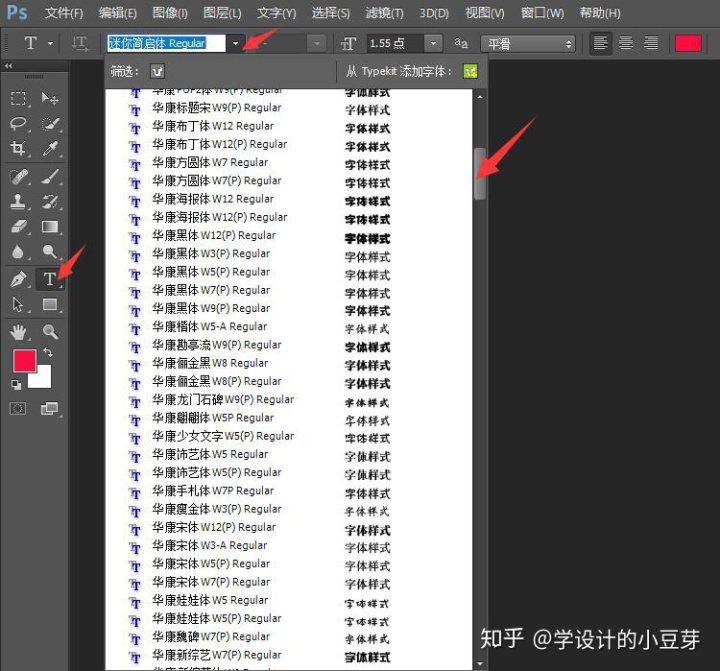
Task: Open the 文件(F) menu
Action: click(64, 13)
